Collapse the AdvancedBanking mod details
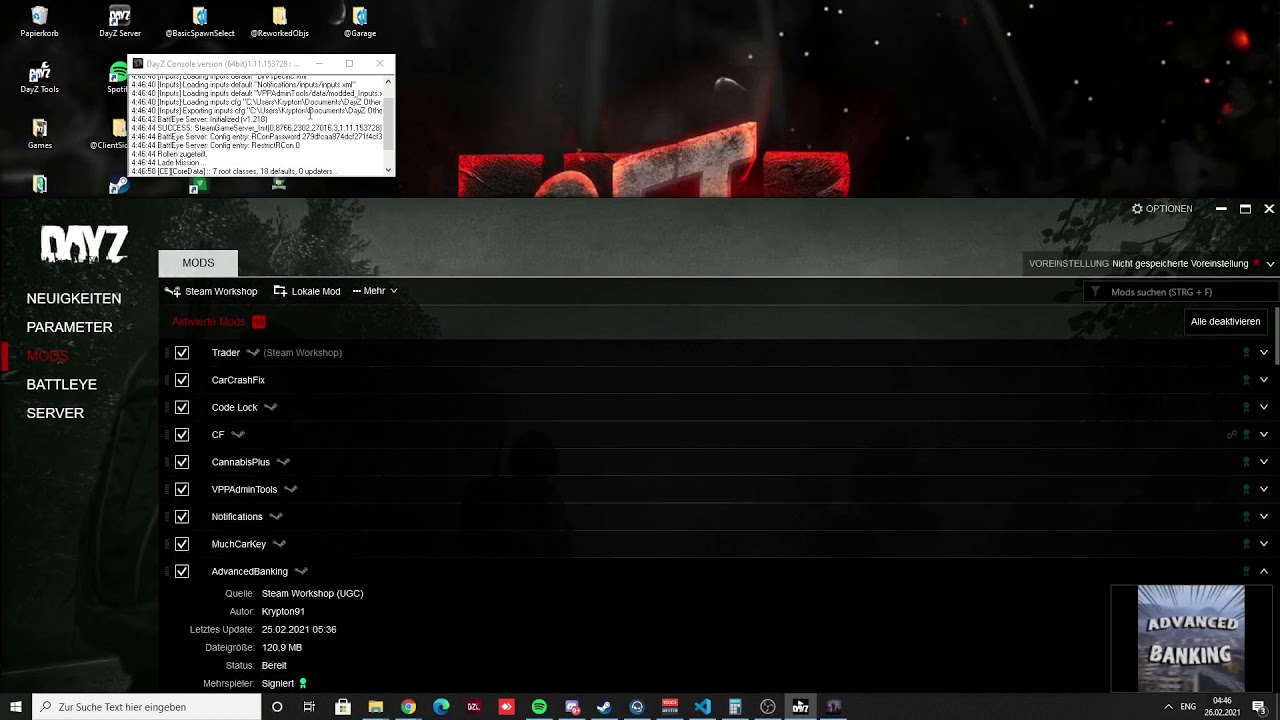The height and width of the screenshot is (720, 1280). [1264, 571]
